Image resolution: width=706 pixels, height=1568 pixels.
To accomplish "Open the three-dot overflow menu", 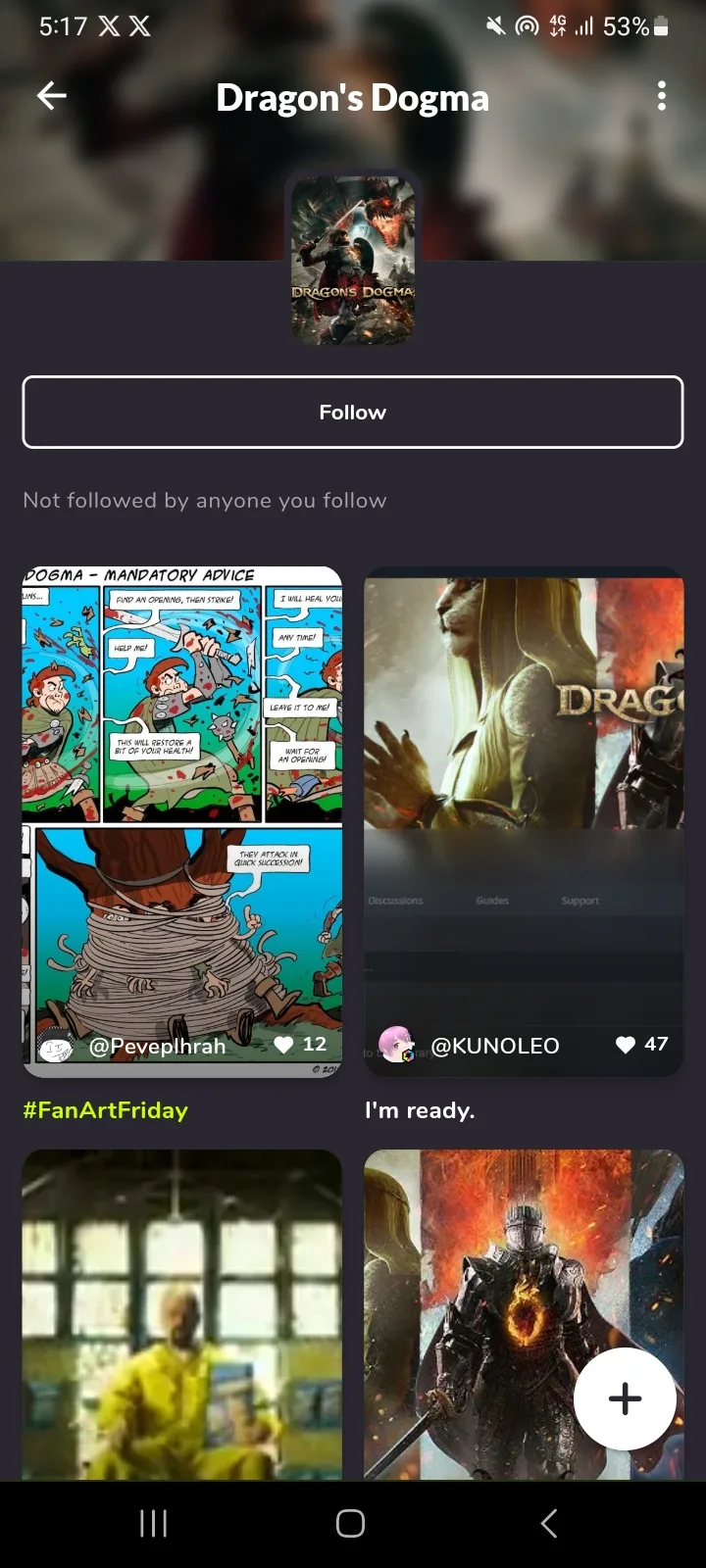I will 662,95.
